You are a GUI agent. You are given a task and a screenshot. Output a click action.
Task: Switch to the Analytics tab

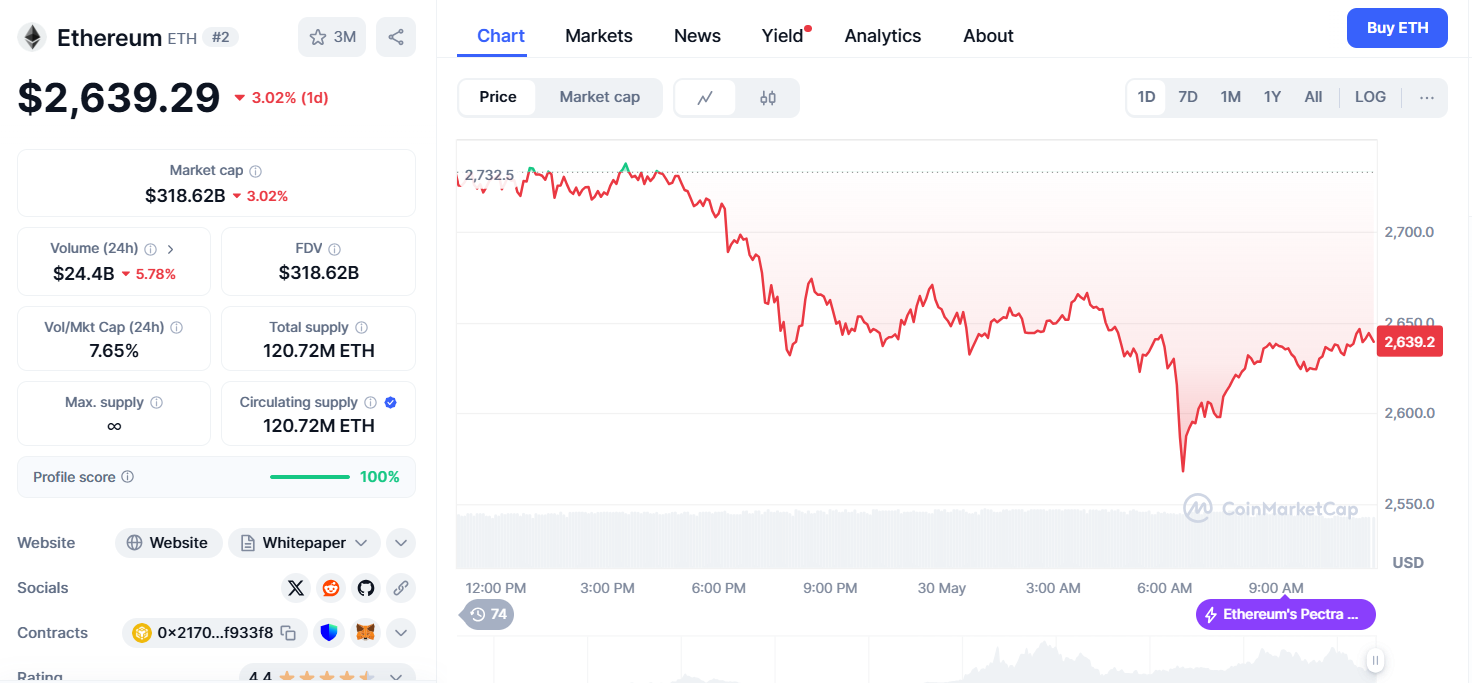point(883,36)
